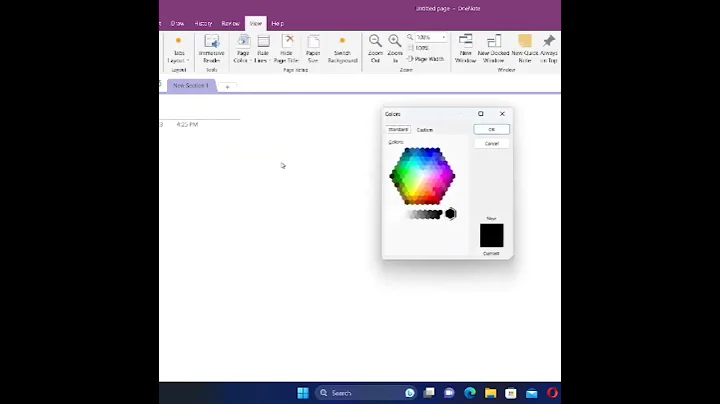Launch Microsoft Edge from taskbar
Image resolution: width=720 pixels, height=404 pixels.
coord(470,393)
